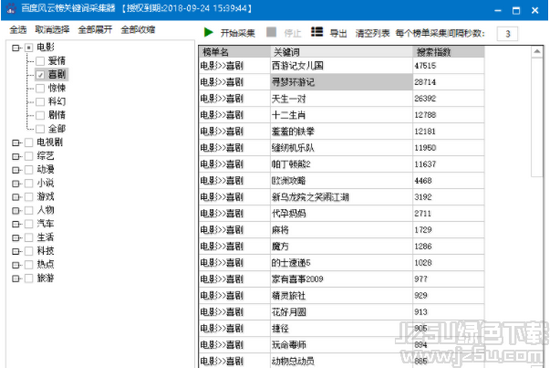Click the gray stop square icon
Screen dimensions: 550x368
click(271, 32)
